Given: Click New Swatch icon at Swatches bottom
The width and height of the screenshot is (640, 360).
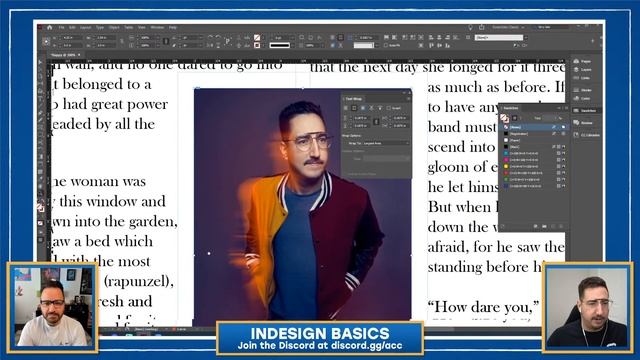Looking at the screenshot, I should 553,226.
